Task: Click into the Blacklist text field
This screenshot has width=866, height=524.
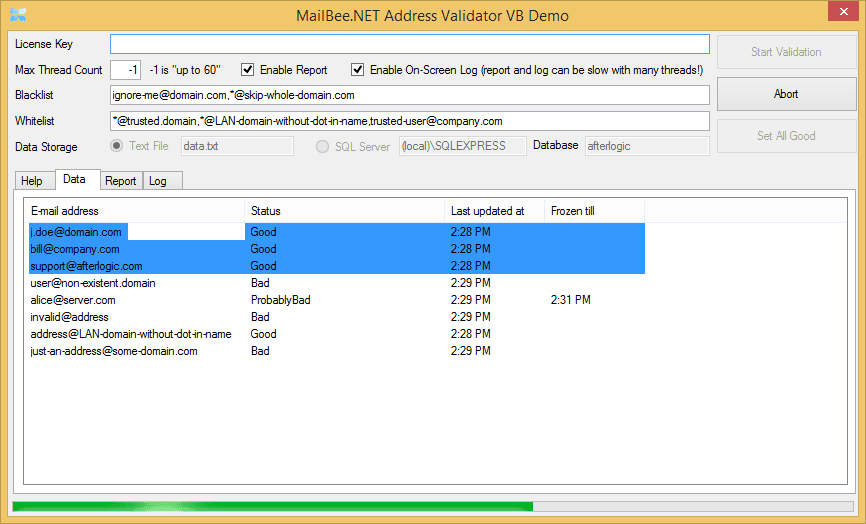Action: click(410, 95)
